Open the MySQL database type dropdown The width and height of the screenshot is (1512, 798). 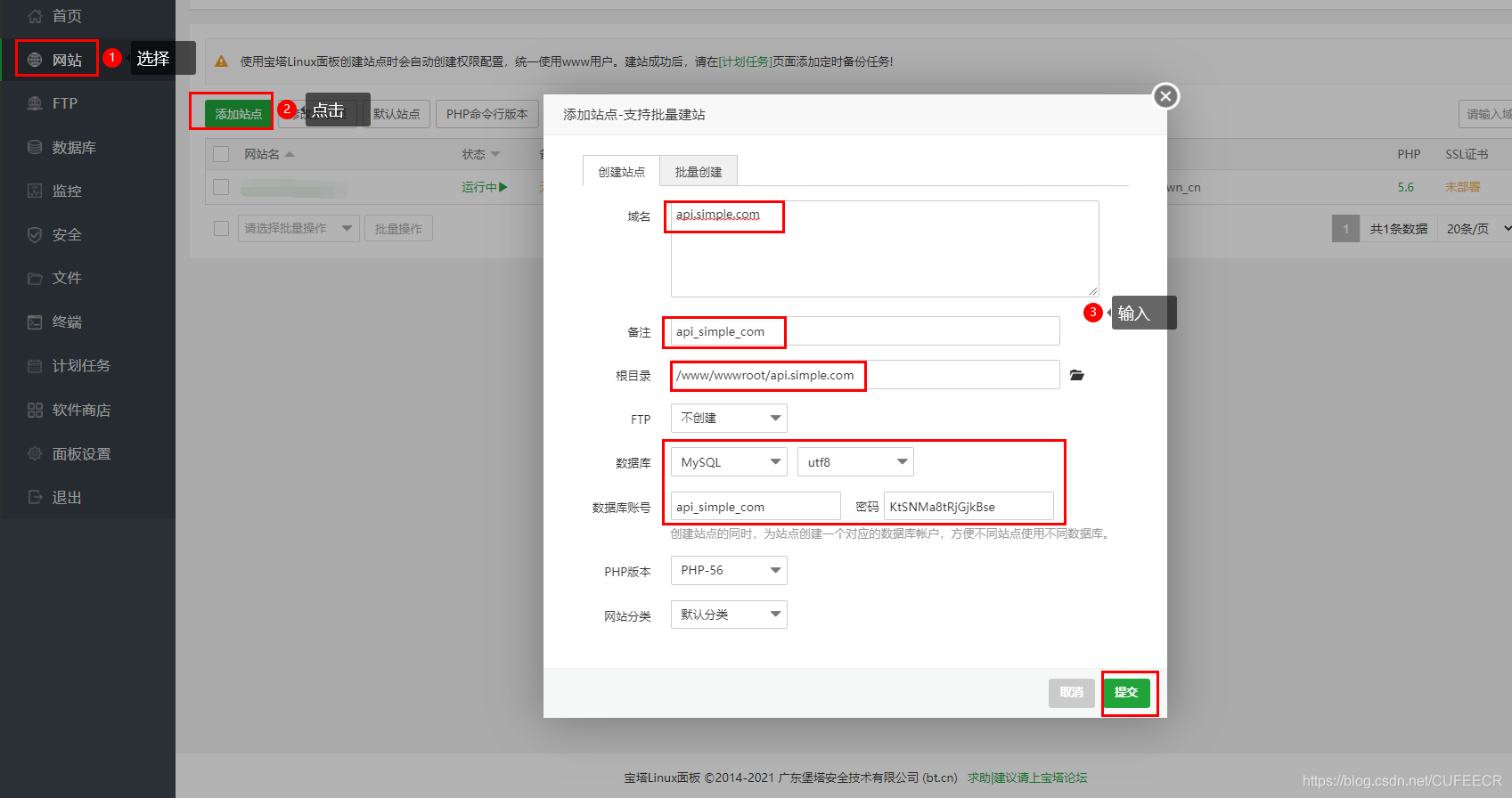[729, 462]
